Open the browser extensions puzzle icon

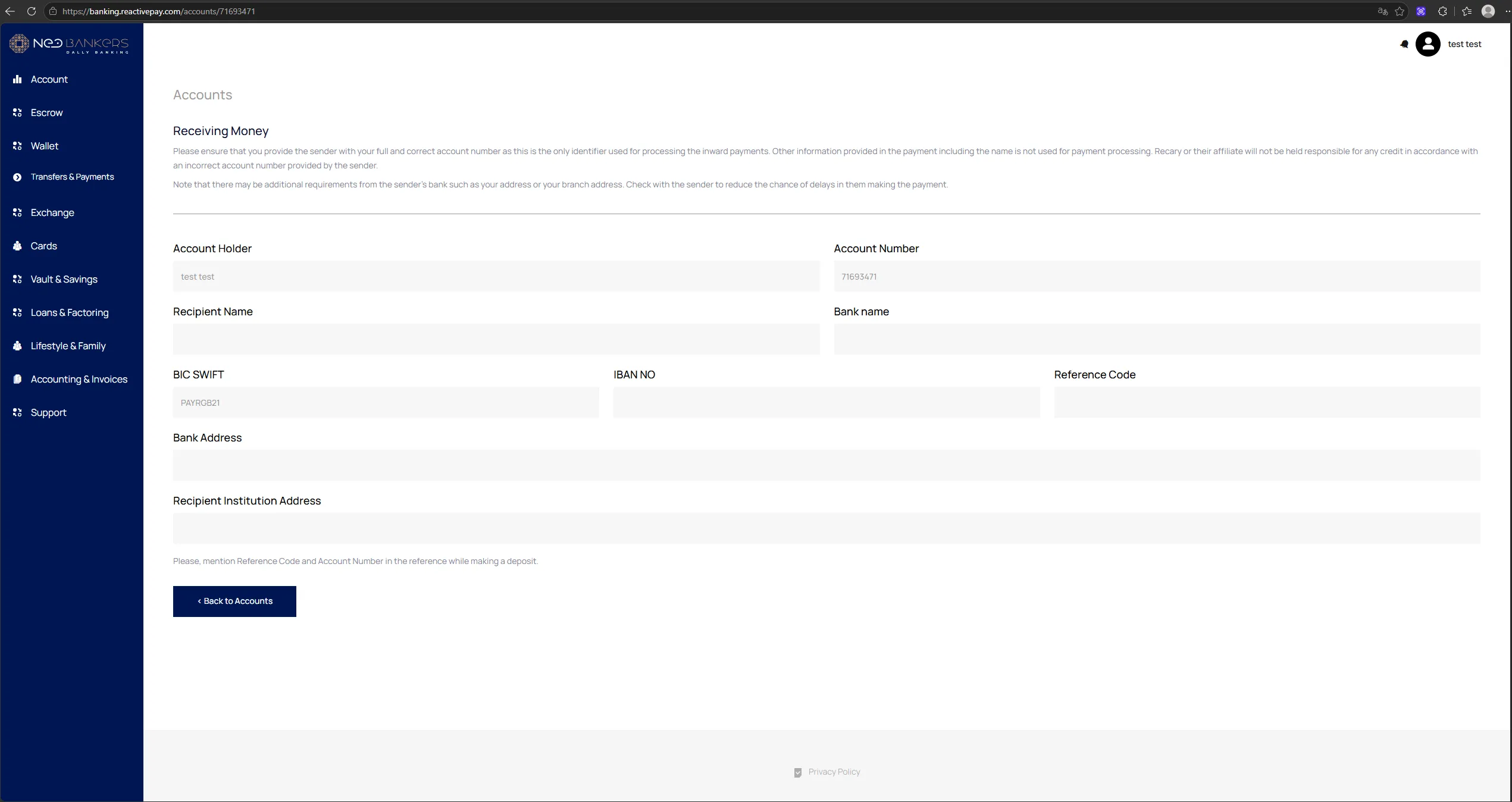pos(1442,11)
